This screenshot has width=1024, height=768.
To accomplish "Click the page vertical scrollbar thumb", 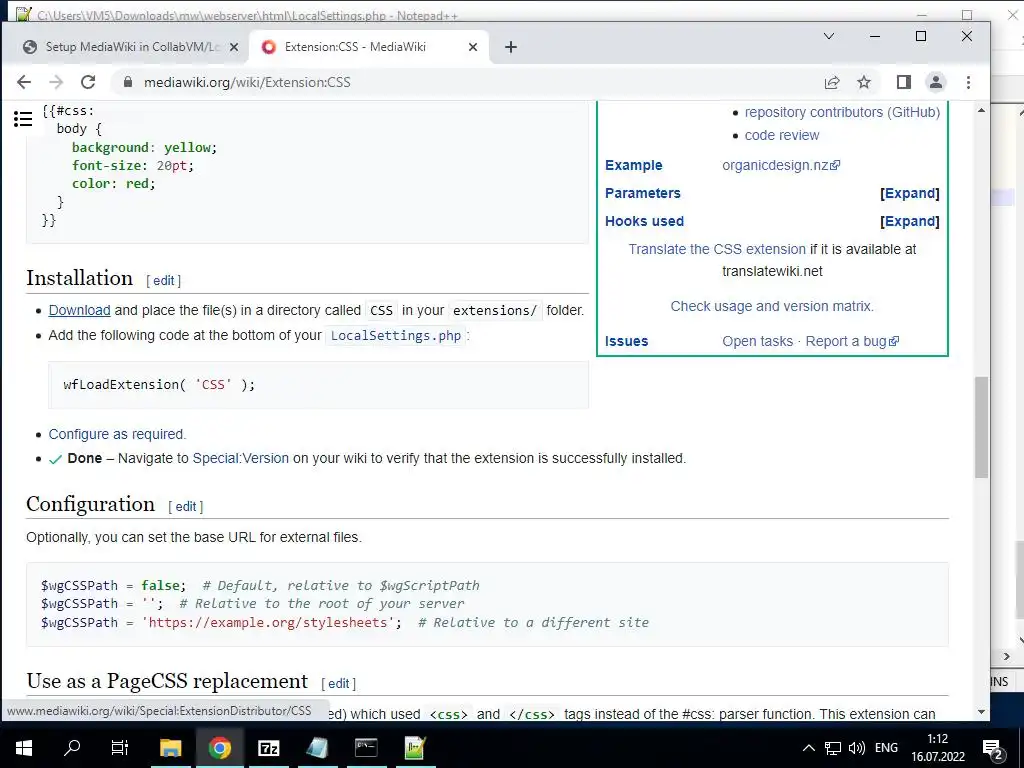I will pos(982,427).
